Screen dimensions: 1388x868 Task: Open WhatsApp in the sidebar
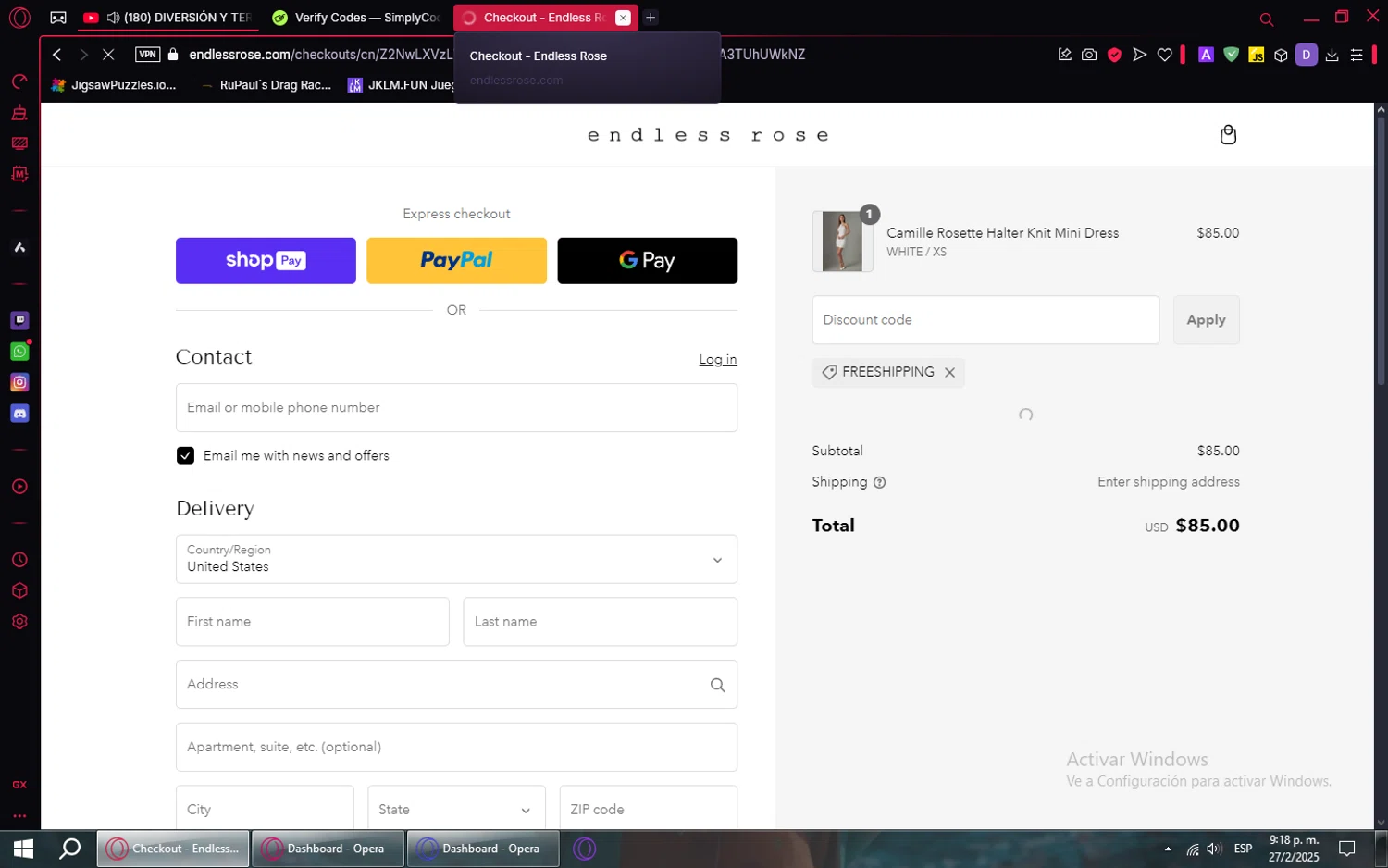point(19,352)
